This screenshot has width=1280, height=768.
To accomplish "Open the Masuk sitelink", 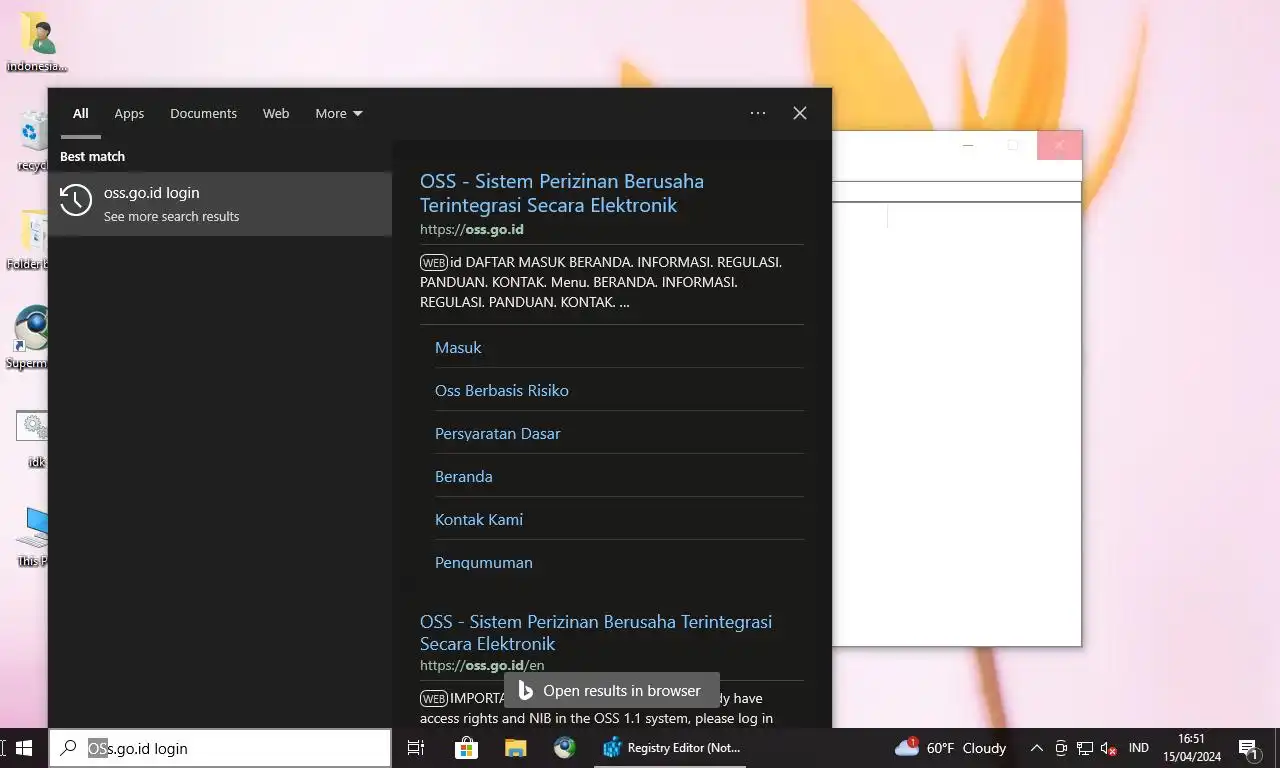I will (458, 347).
